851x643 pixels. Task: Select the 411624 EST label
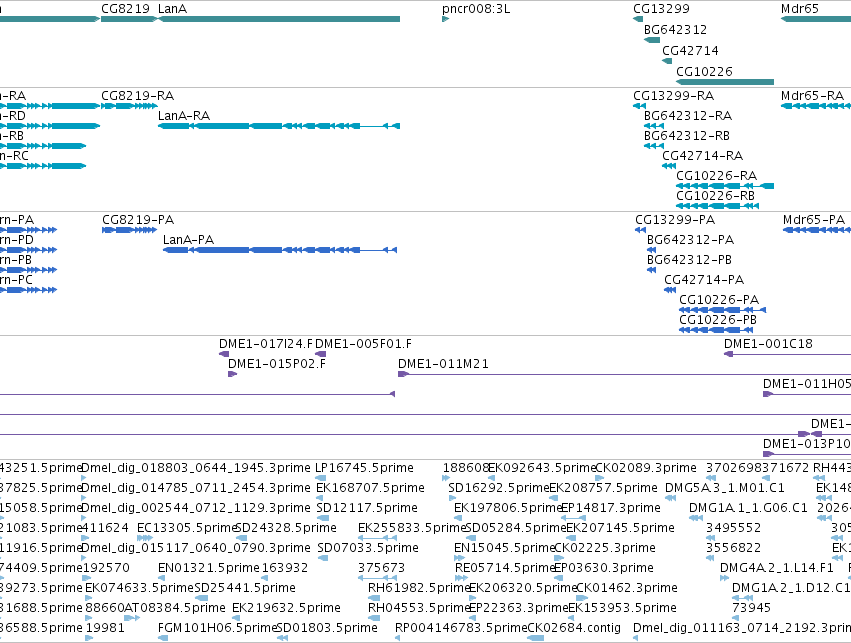(105, 528)
